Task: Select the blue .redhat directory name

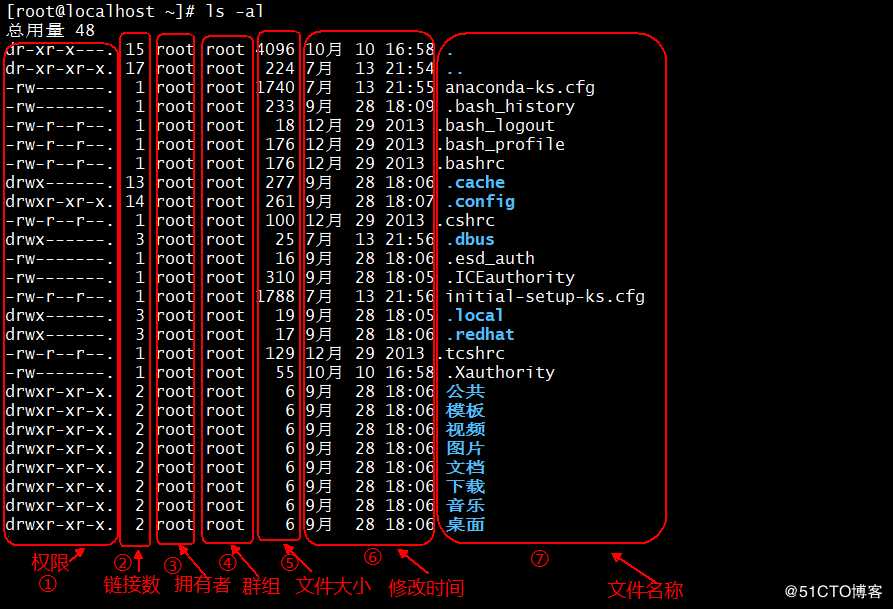Action: [x=480, y=334]
